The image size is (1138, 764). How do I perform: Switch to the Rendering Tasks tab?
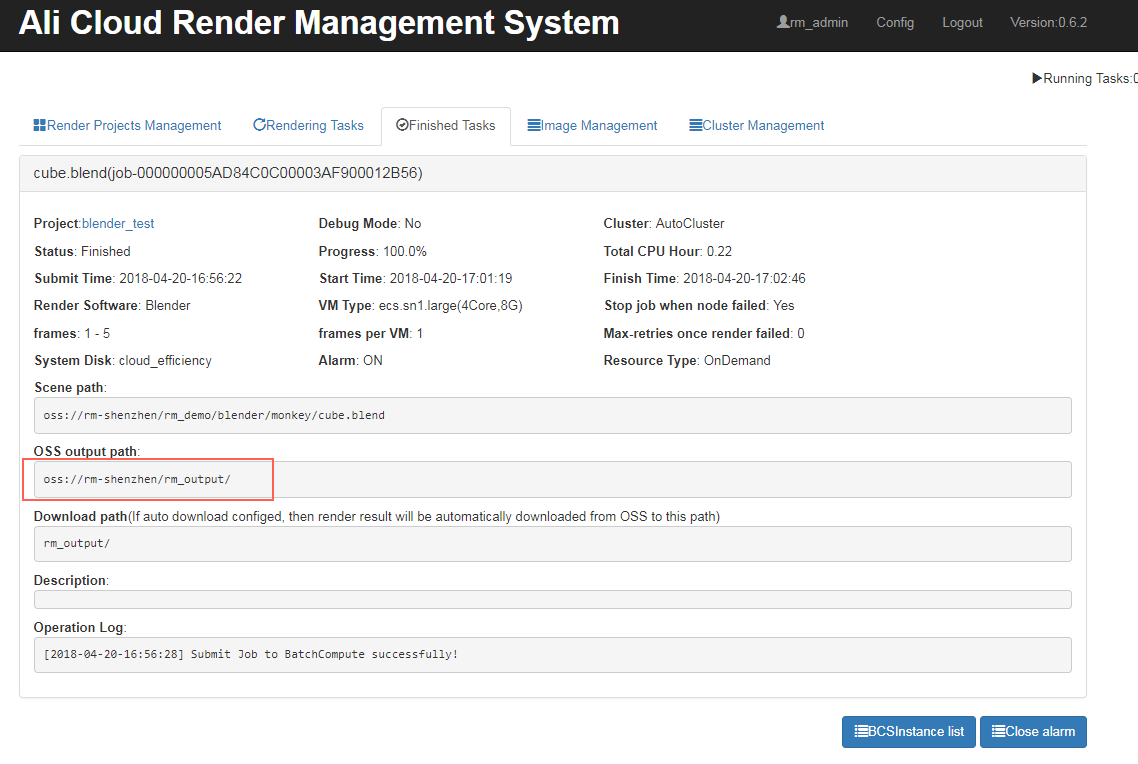(x=308, y=126)
